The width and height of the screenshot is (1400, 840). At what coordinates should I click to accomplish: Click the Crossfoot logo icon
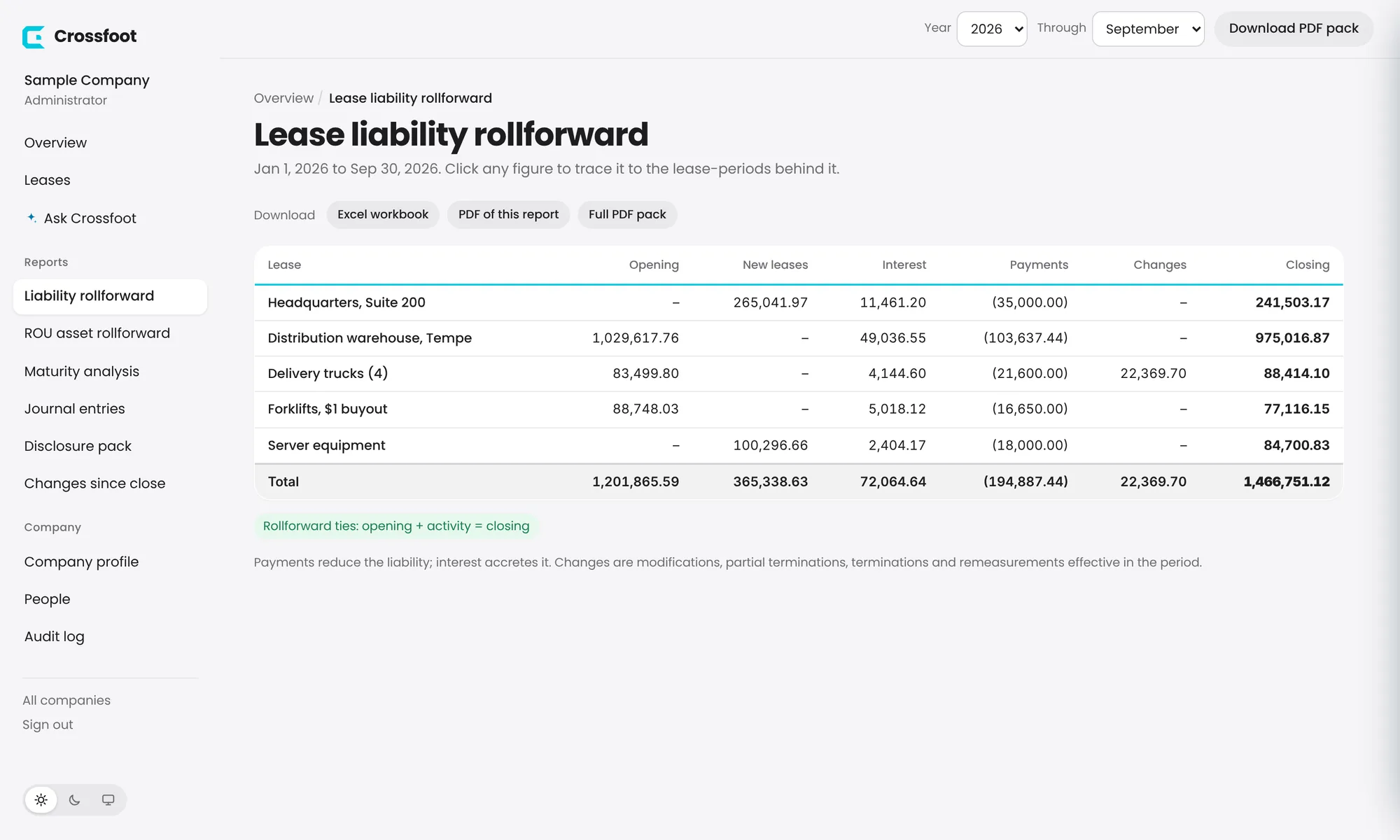[34, 36]
